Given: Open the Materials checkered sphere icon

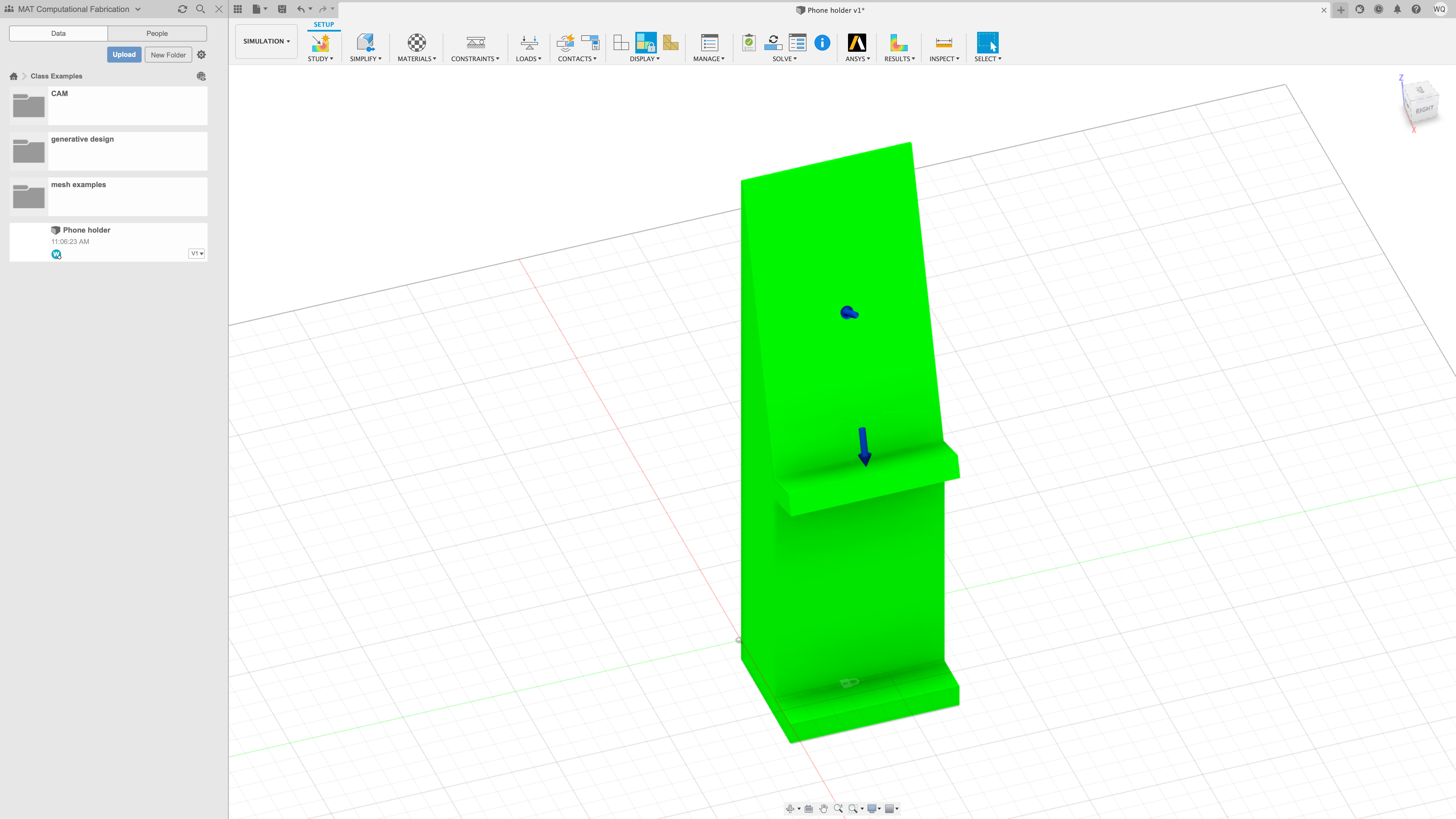Looking at the screenshot, I should 417,43.
